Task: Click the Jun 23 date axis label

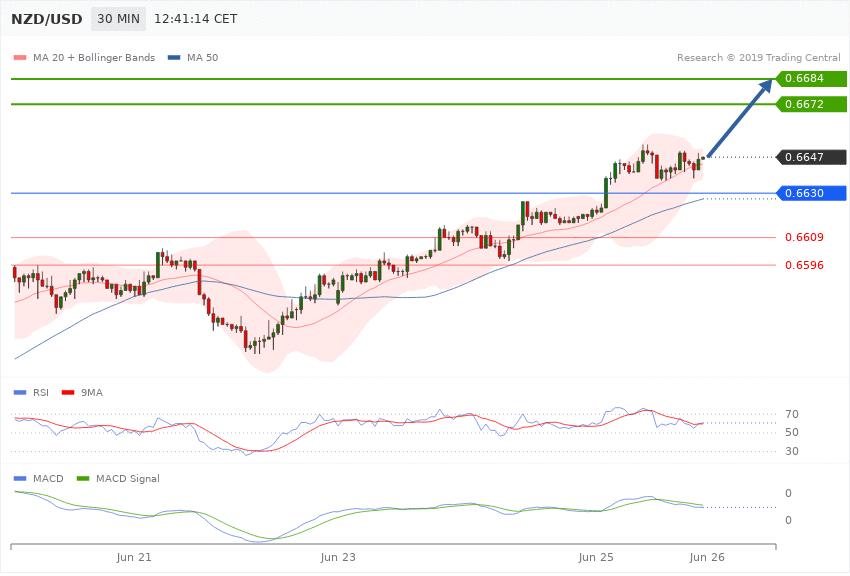Action: point(338,558)
